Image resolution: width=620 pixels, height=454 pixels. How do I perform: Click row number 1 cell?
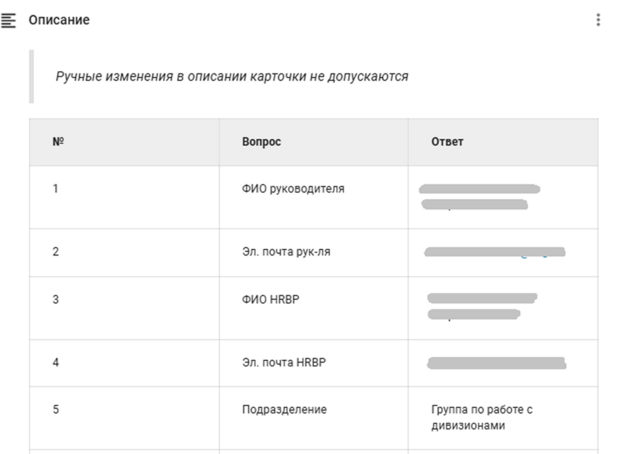click(124, 197)
